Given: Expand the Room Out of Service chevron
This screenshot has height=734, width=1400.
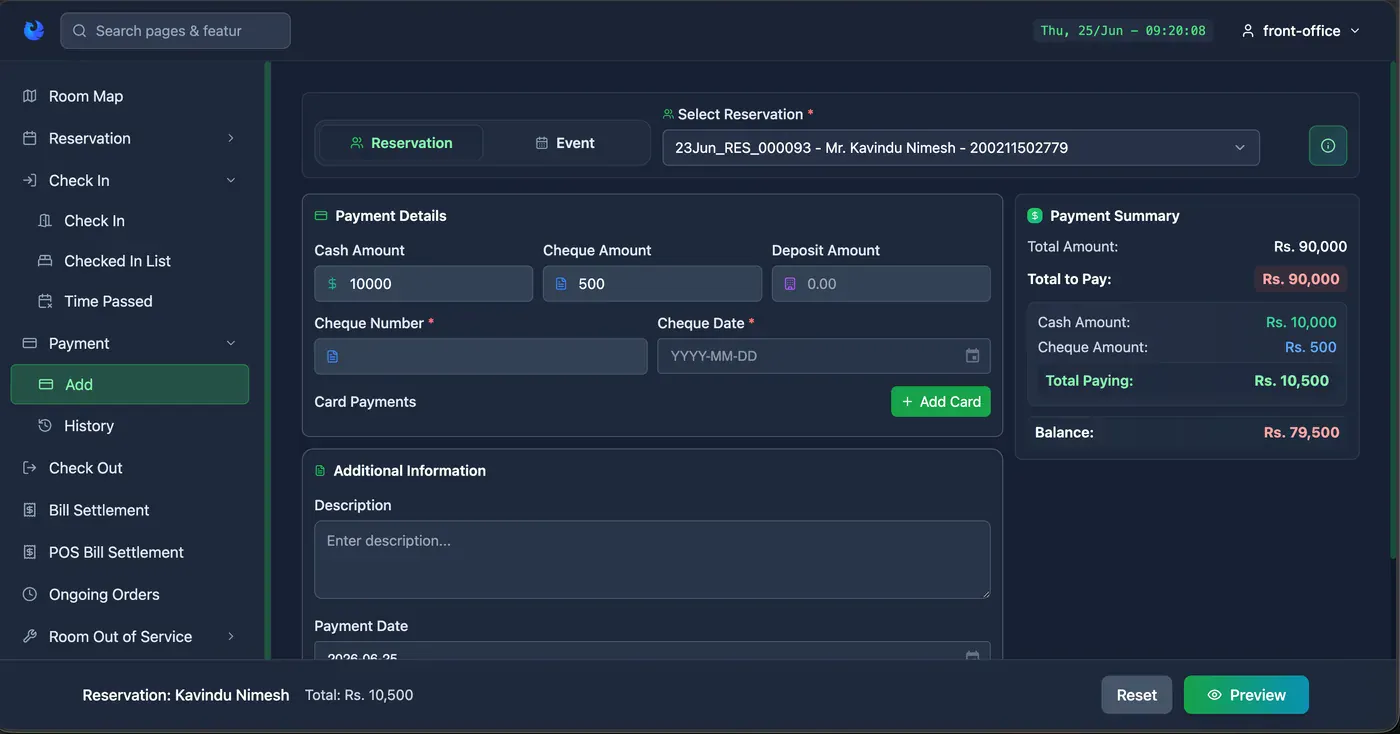Looking at the screenshot, I should 231,636.
